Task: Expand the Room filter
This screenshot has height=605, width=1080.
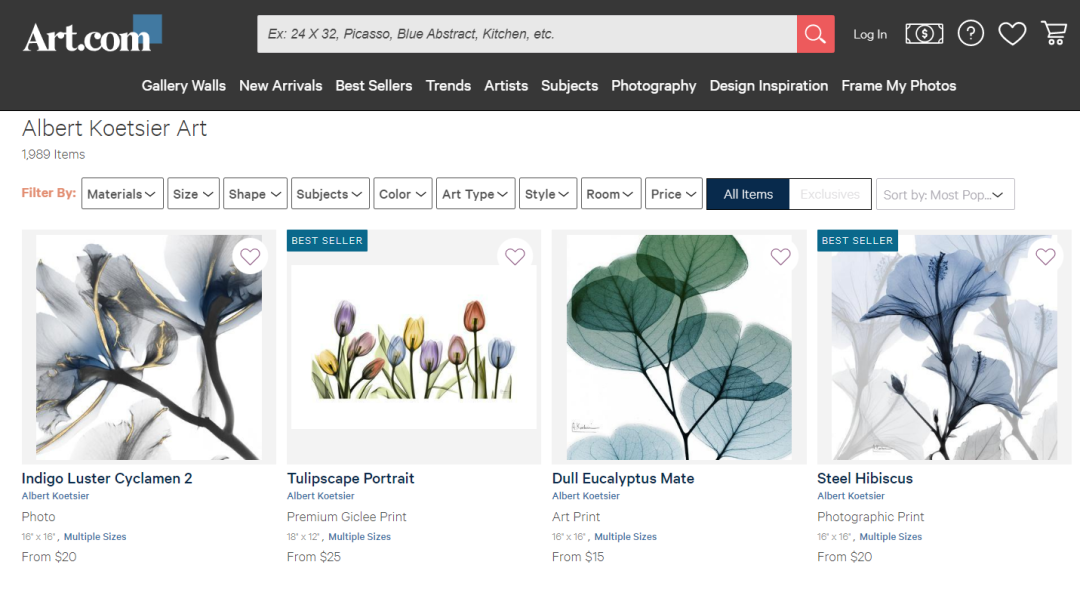Action: (x=611, y=194)
